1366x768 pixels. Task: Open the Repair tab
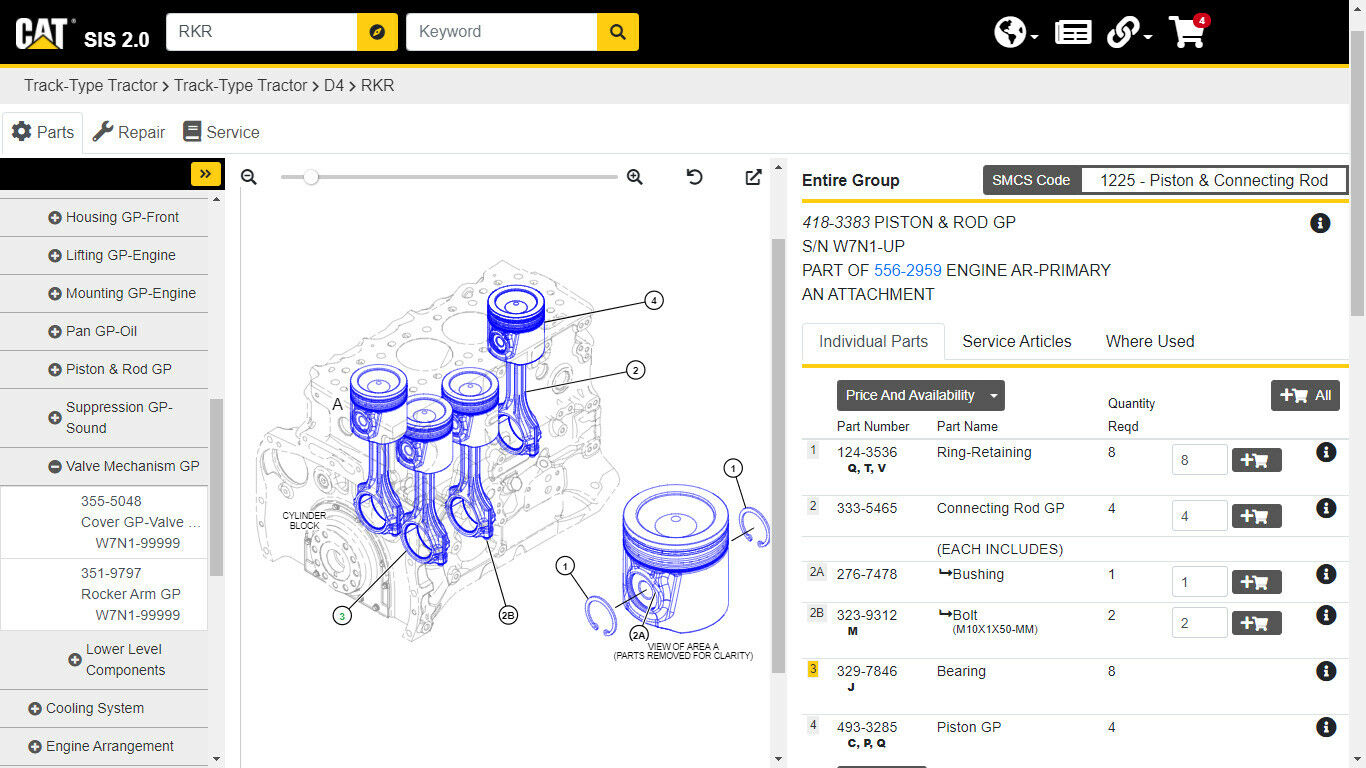click(x=129, y=132)
